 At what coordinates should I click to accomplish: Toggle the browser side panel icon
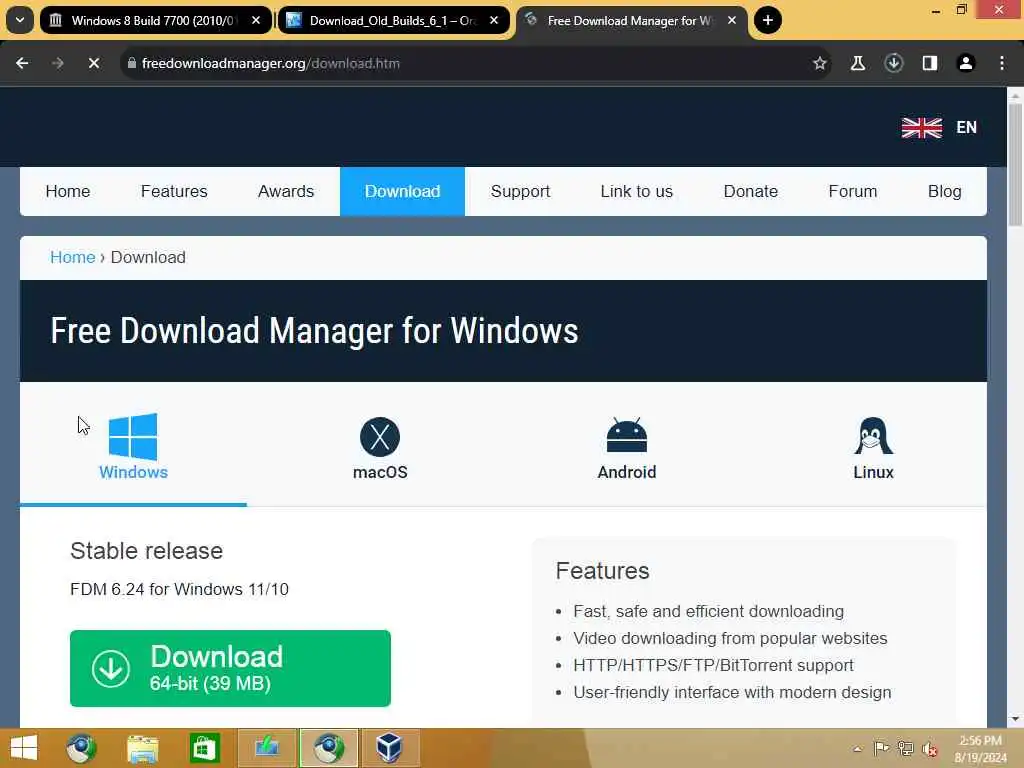point(929,63)
